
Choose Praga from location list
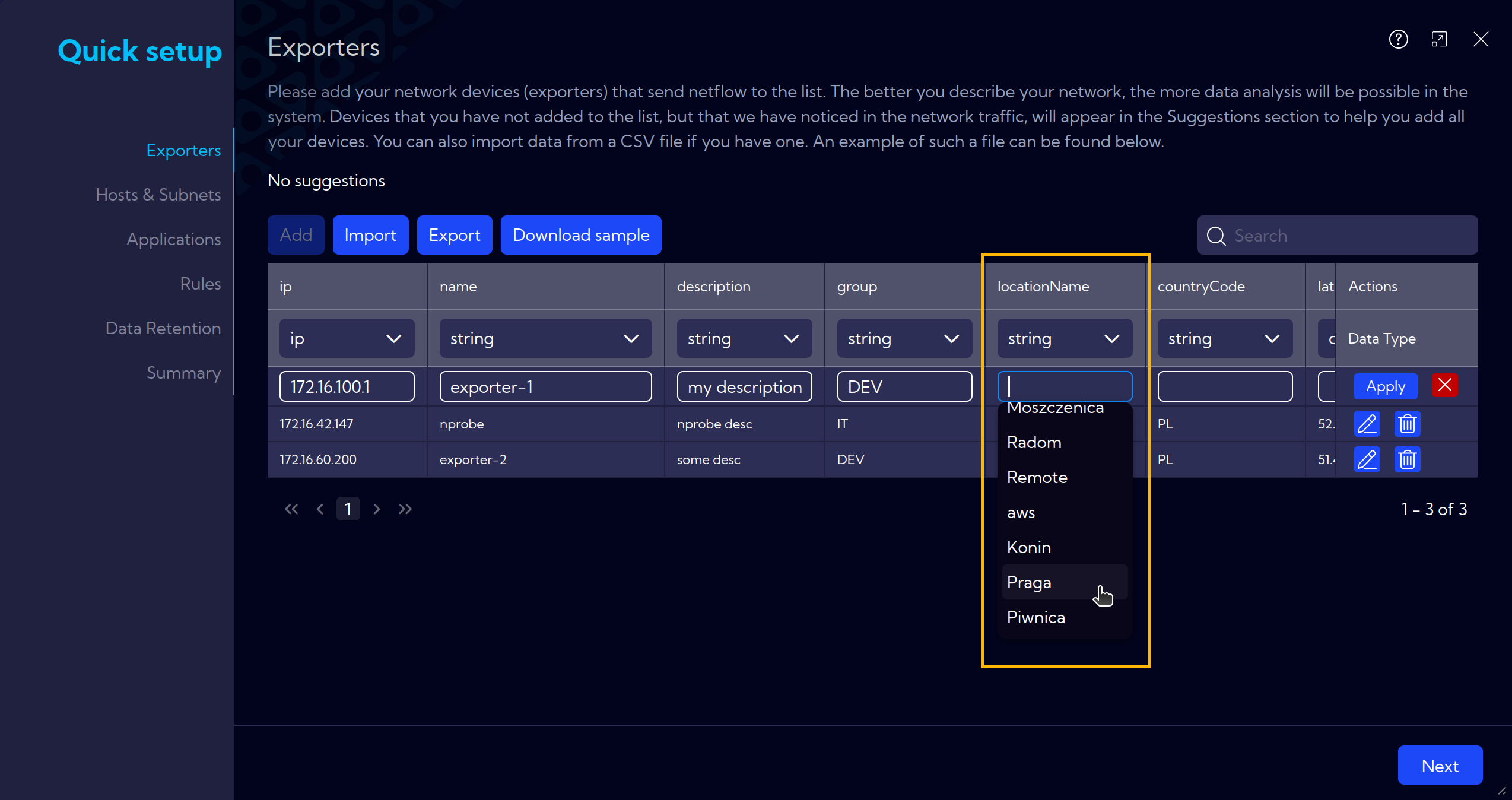pyautogui.click(x=1065, y=582)
